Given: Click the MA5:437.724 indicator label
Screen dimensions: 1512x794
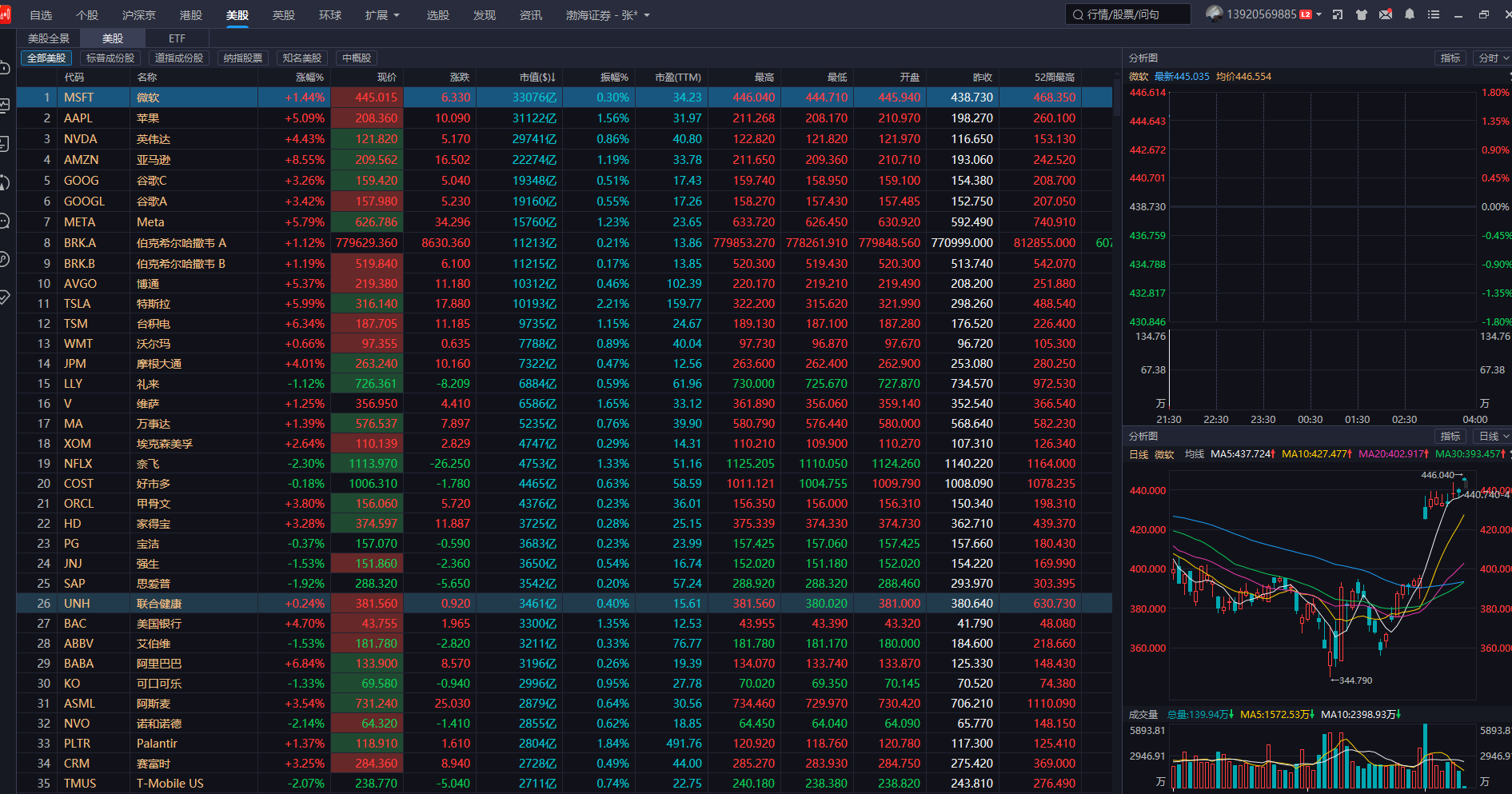Looking at the screenshot, I should [1243, 454].
